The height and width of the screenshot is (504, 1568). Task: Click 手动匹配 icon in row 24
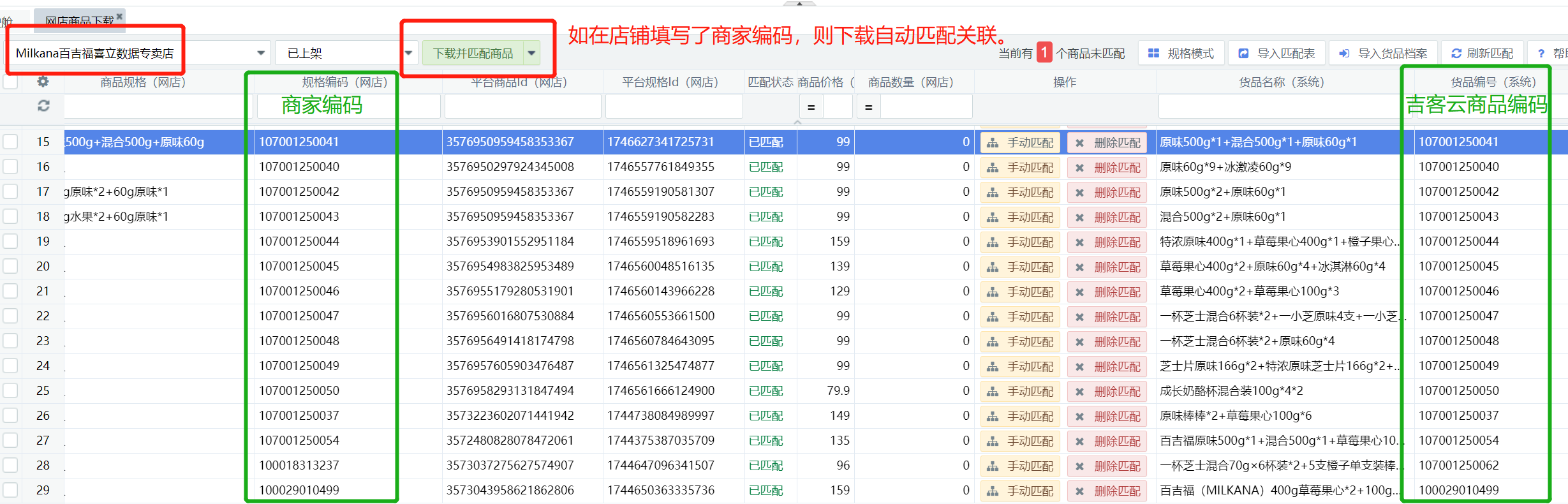[993, 367]
